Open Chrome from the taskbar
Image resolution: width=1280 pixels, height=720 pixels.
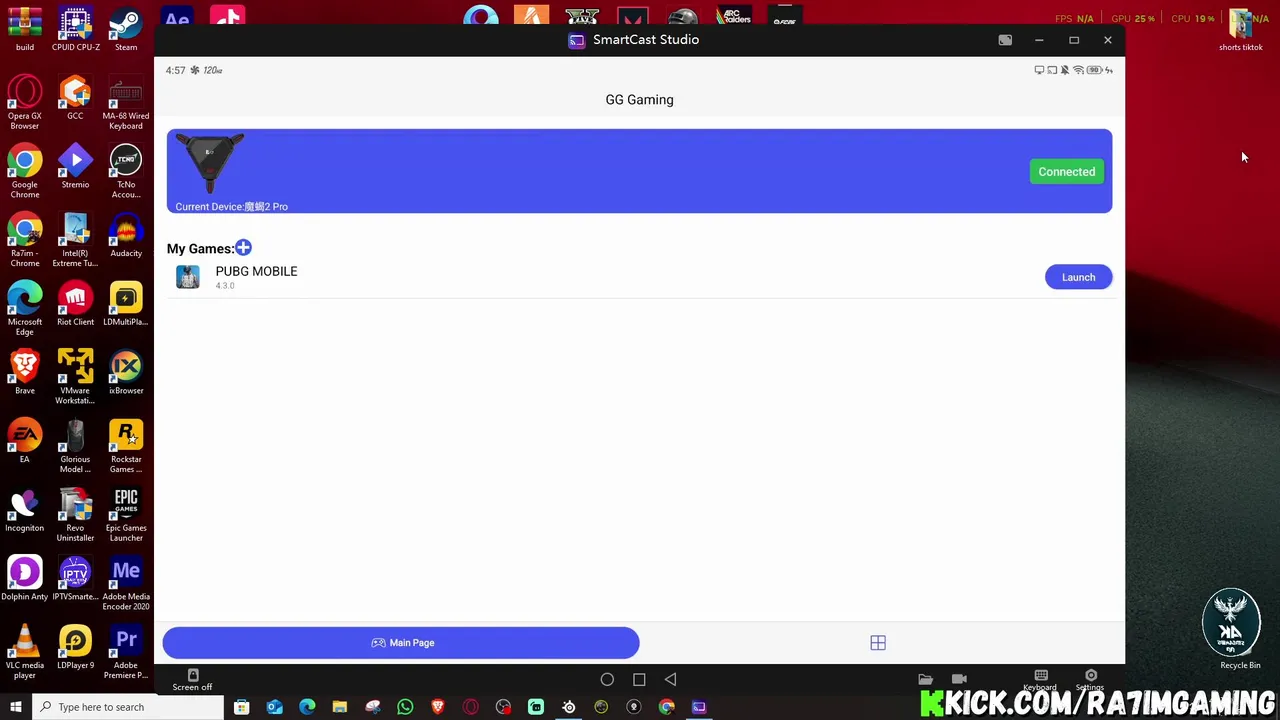click(667, 707)
